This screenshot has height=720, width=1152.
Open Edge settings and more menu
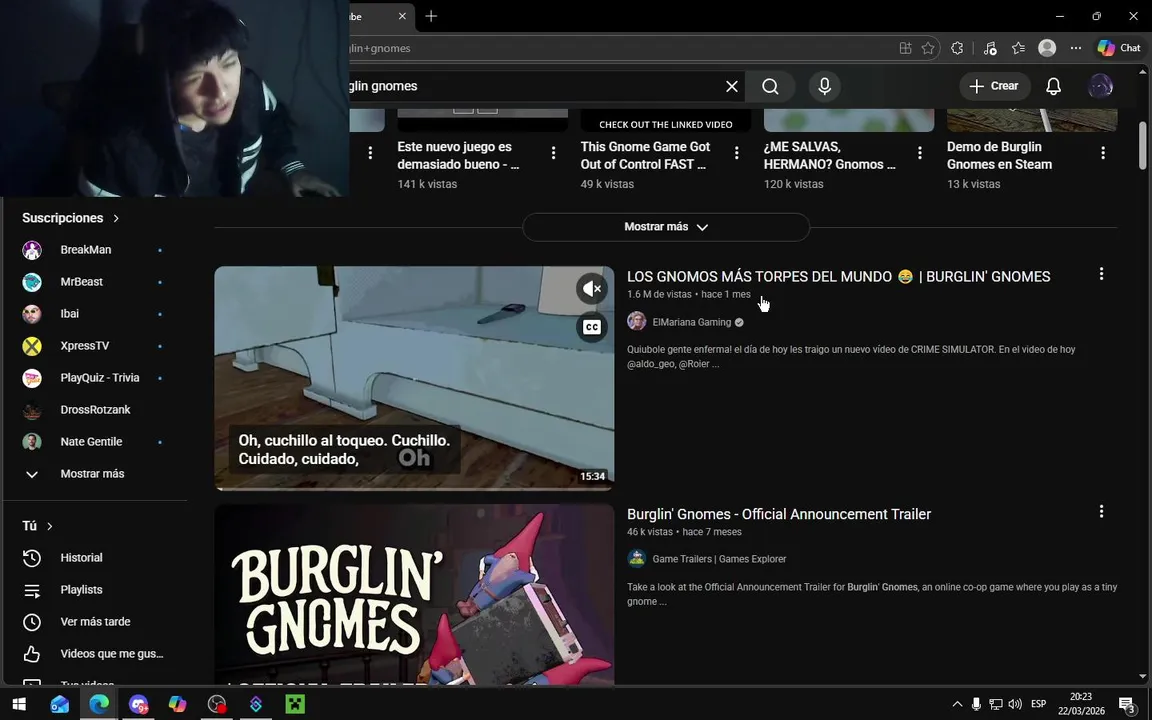click(1076, 48)
